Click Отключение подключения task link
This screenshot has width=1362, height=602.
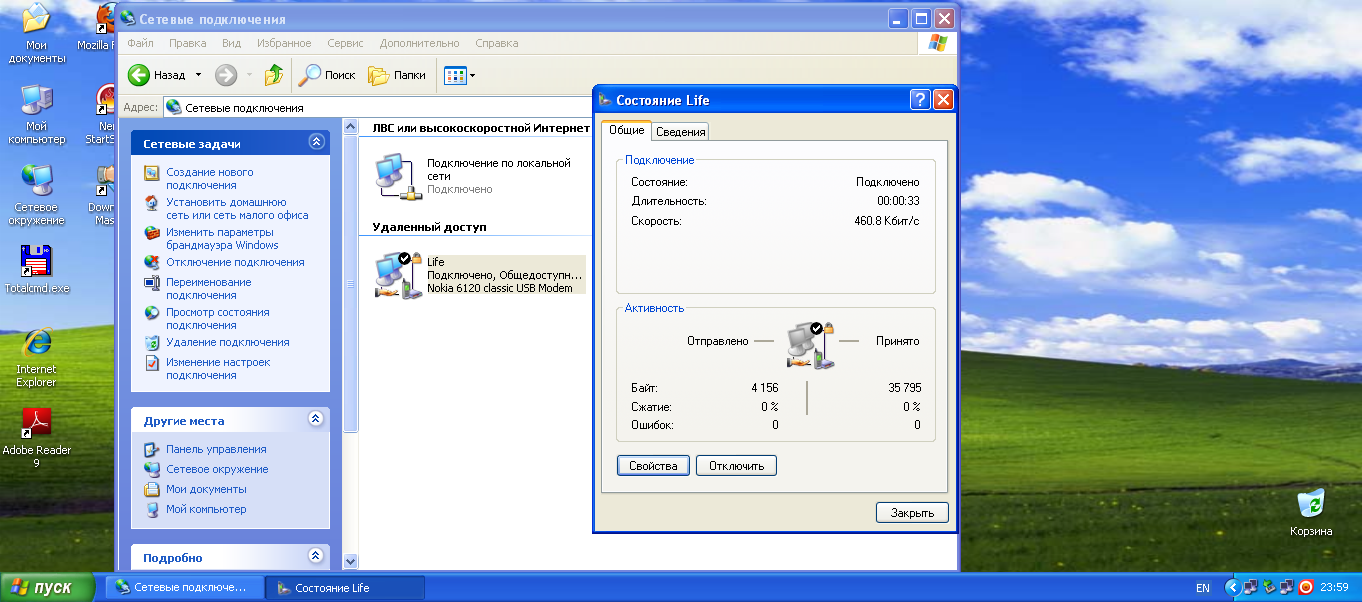[x=235, y=262]
